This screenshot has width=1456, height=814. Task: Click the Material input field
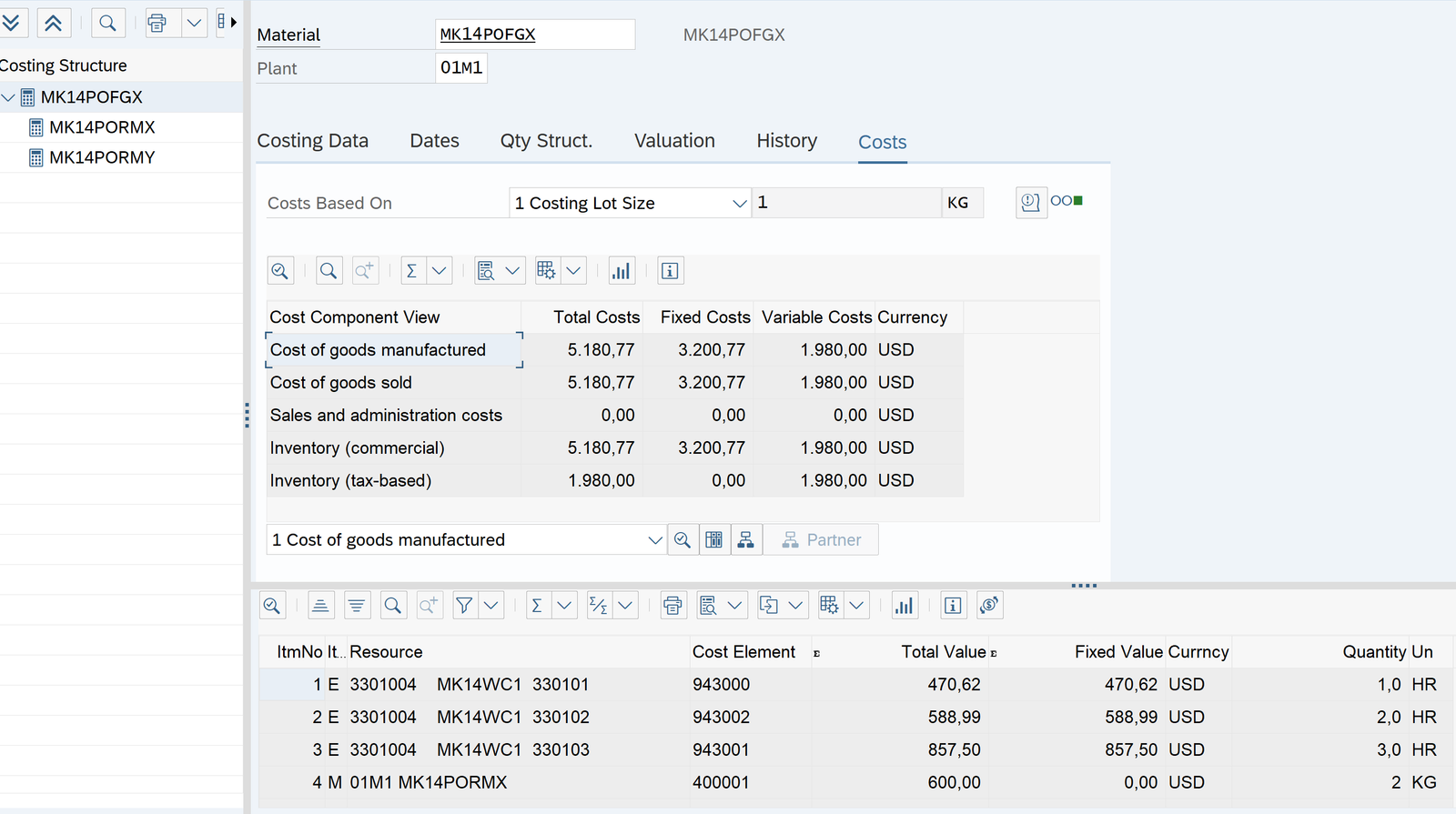click(534, 35)
